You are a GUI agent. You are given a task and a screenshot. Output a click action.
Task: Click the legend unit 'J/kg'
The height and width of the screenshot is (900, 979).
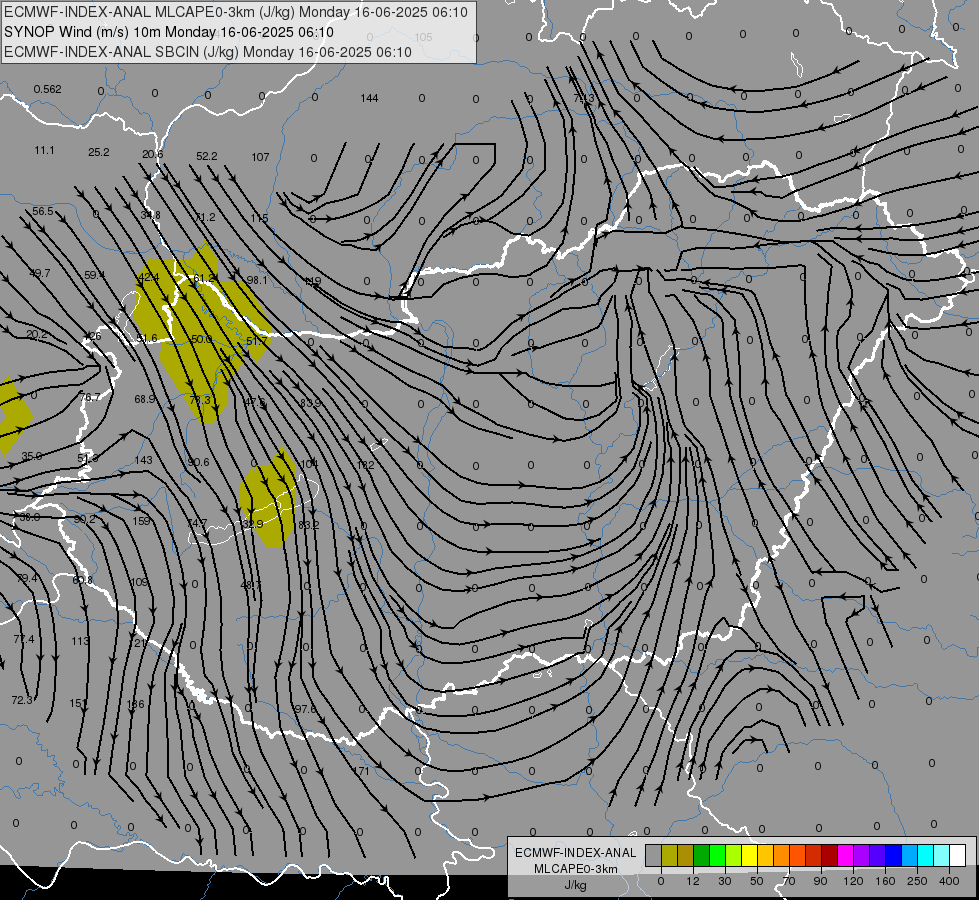click(x=576, y=885)
